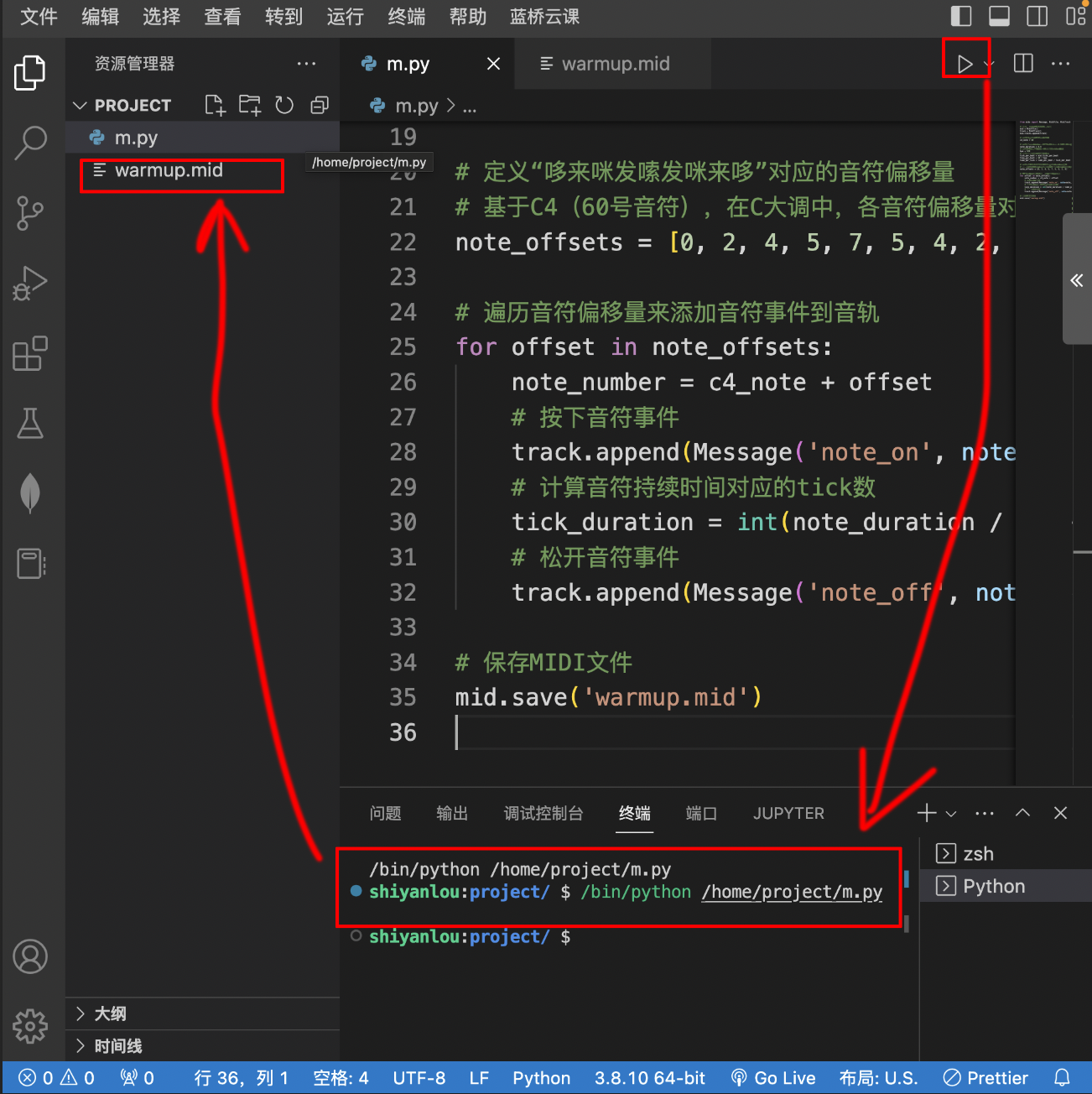Toggle the primary sidebar layout button
1092x1094 pixels.
(961, 16)
